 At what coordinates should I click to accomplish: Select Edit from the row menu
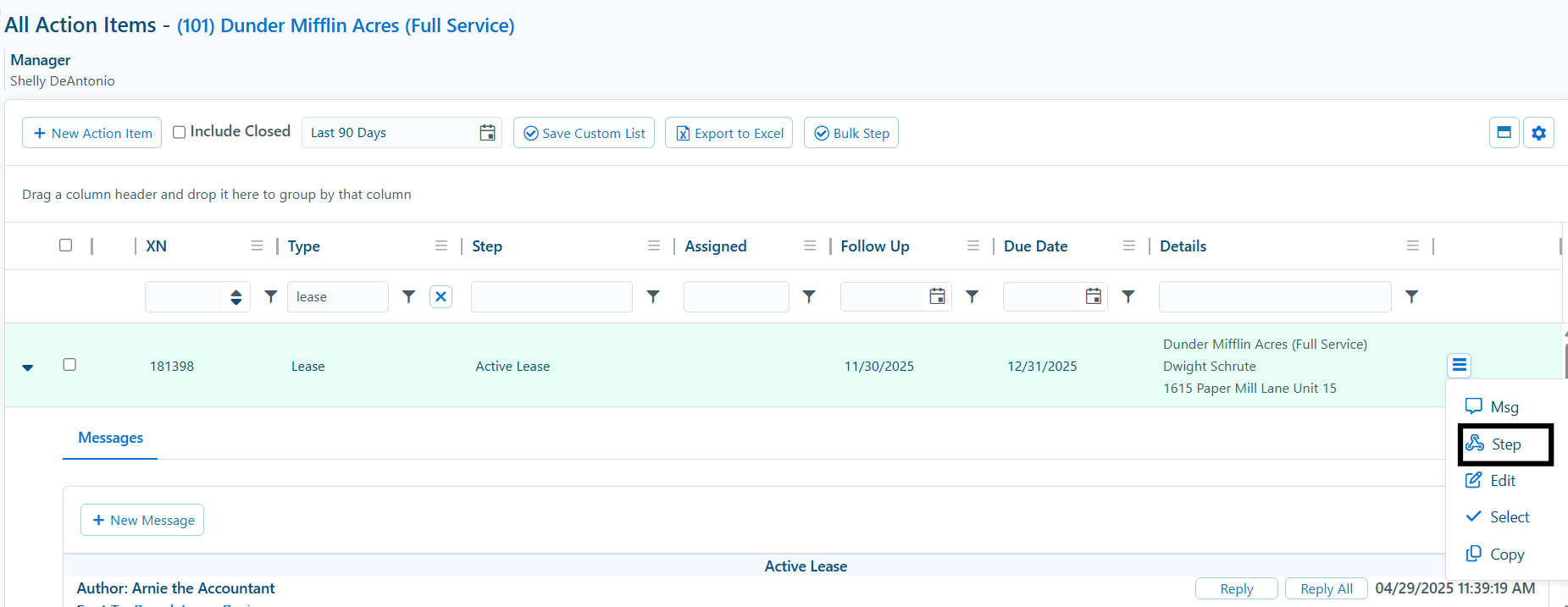point(1491,481)
